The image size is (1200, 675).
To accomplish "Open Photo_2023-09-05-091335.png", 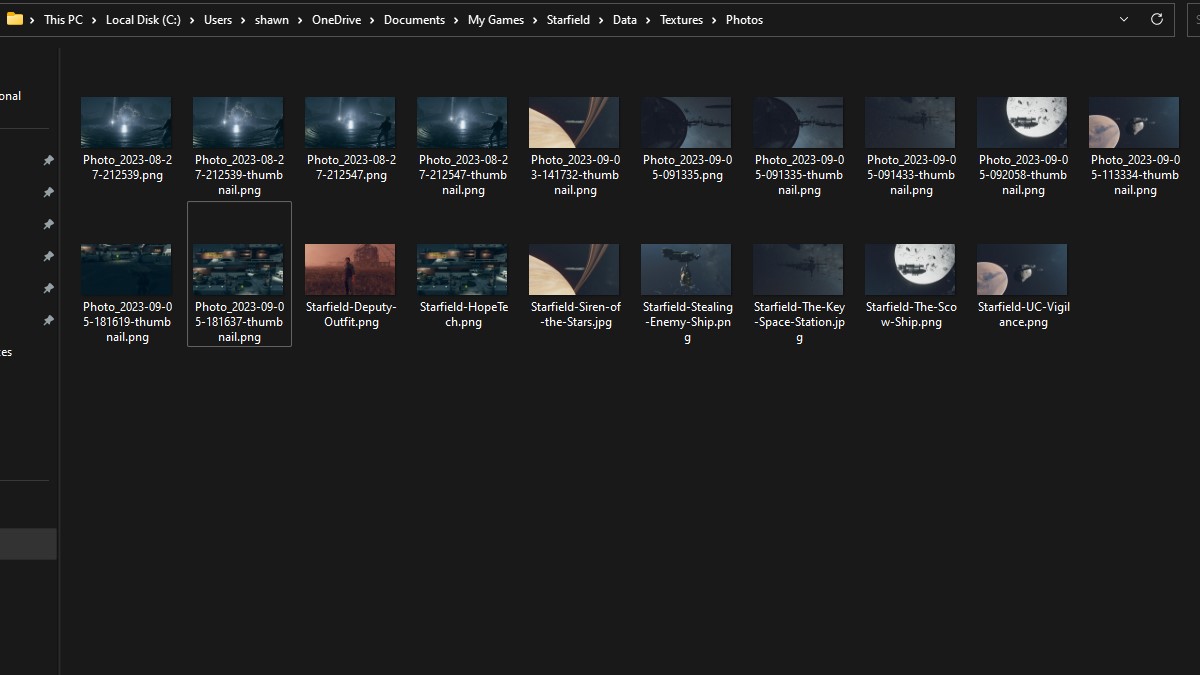I will coord(686,121).
